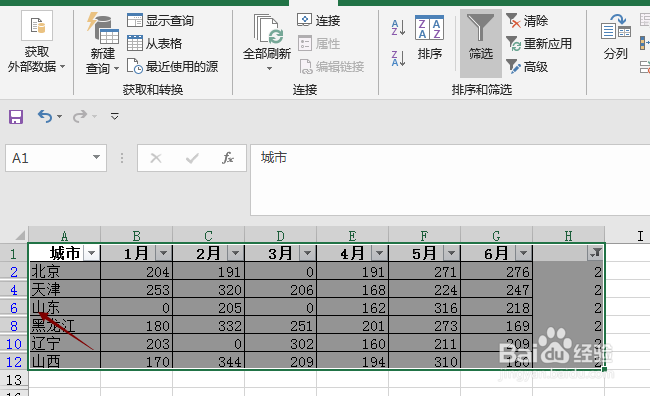650x396 pixels.
Task: Select row 6 header
Action: [x=14, y=308]
